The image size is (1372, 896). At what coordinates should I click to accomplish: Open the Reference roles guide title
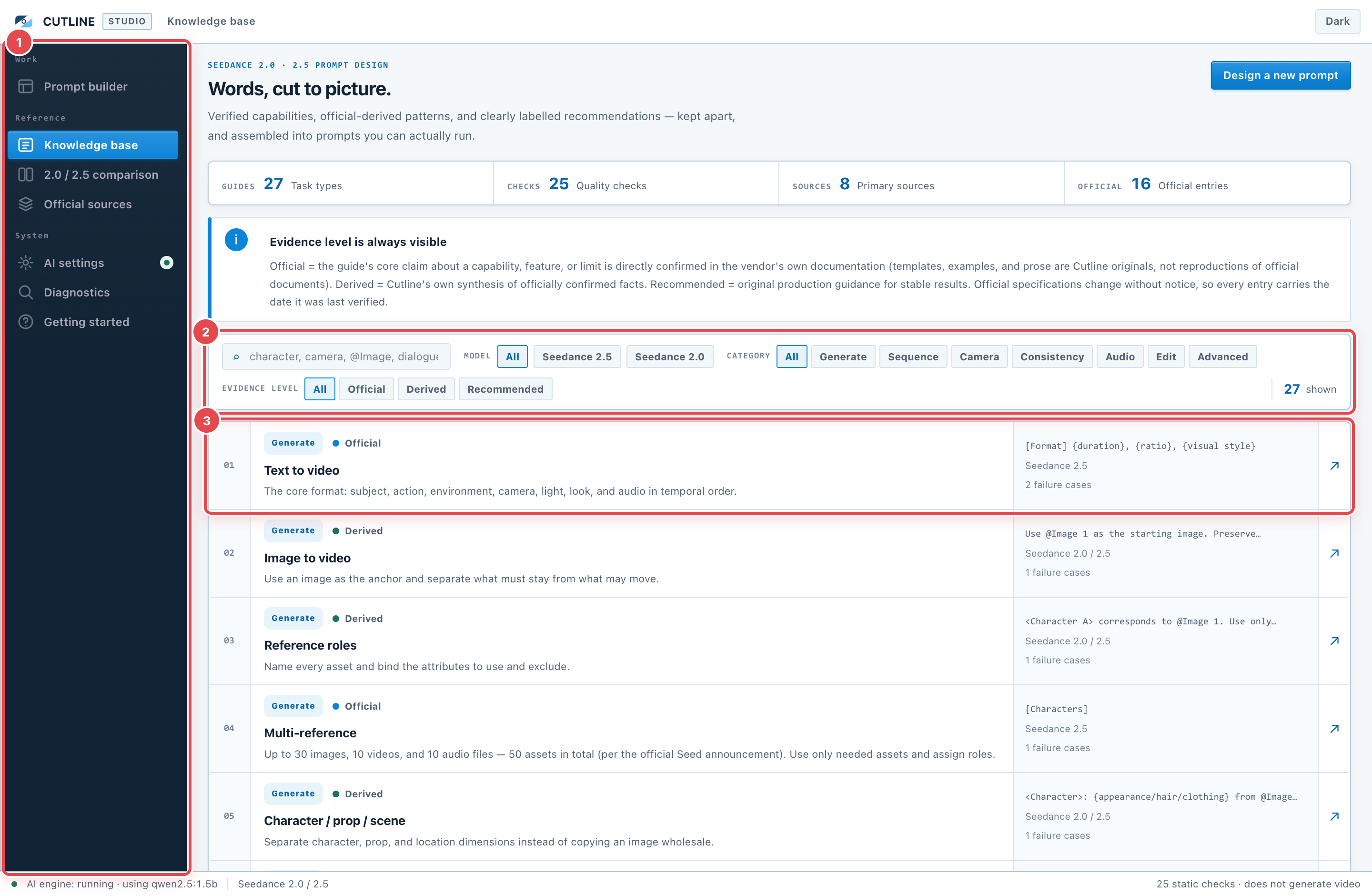[x=310, y=646]
